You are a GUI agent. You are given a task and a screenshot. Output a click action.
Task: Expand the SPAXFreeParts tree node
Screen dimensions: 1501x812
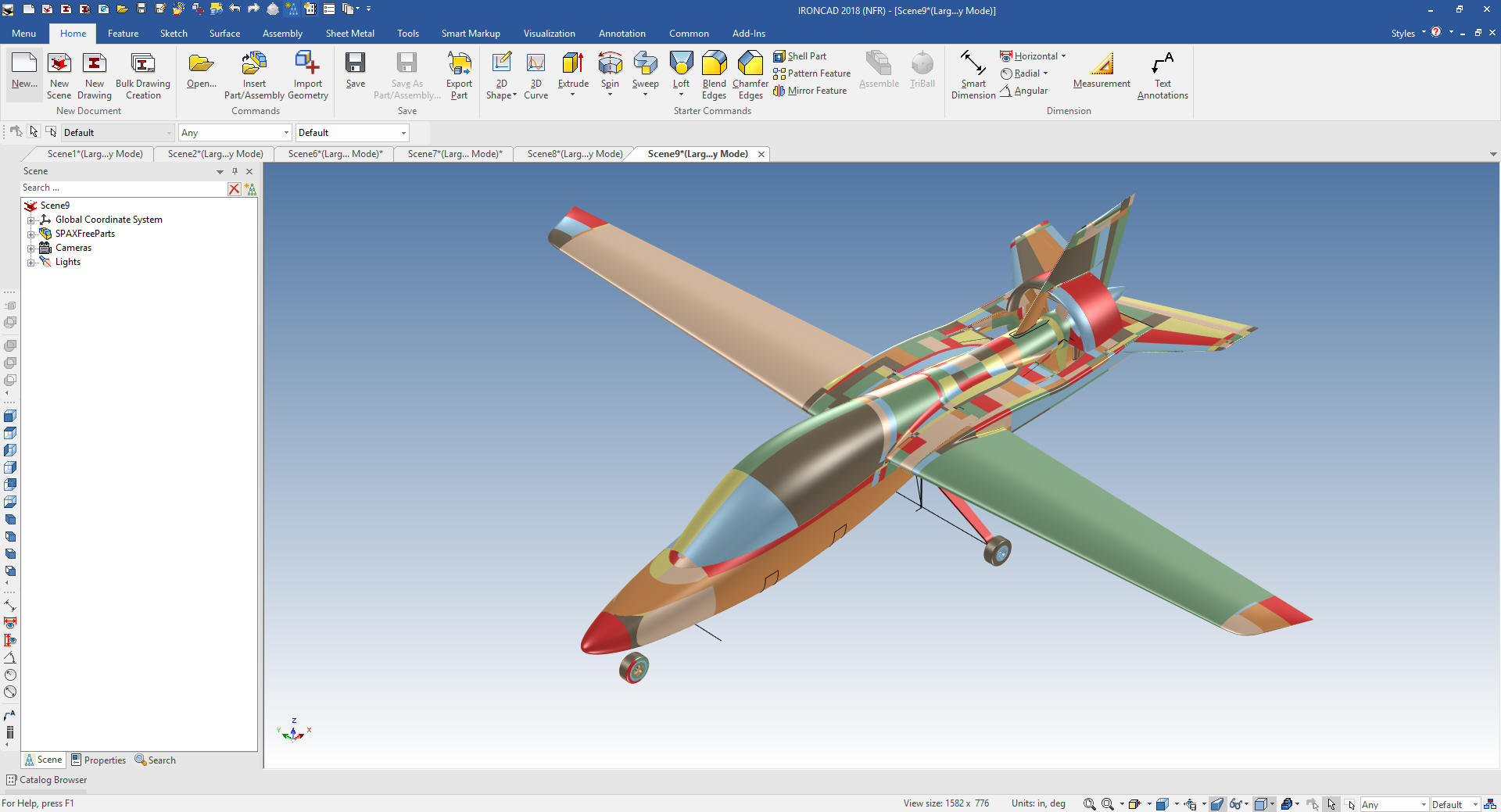coord(31,234)
